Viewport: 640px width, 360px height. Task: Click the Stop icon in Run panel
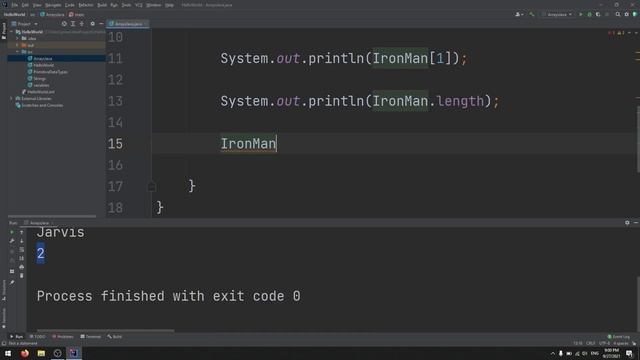(x=12, y=250)
